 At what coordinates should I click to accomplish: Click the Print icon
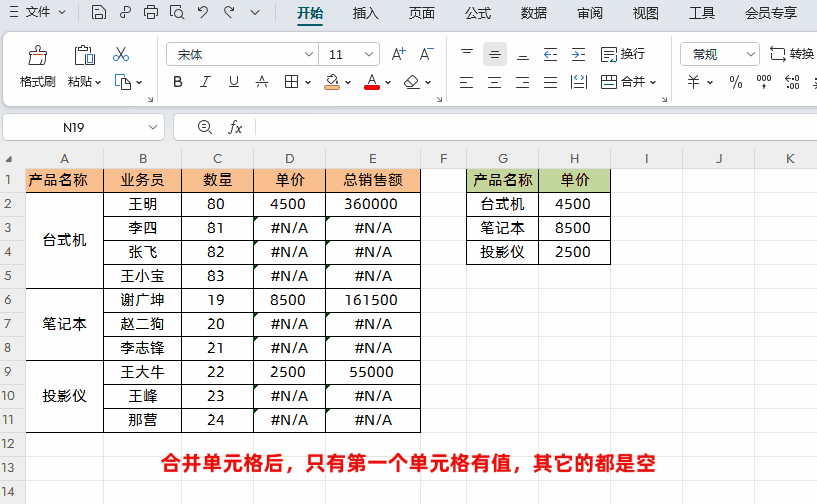pos(151,12)
